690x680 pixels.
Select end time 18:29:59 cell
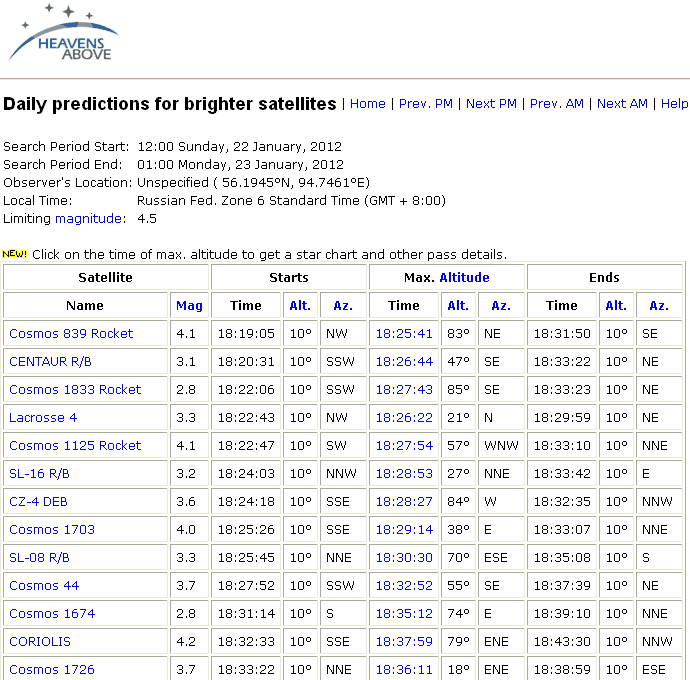point(562,418)
